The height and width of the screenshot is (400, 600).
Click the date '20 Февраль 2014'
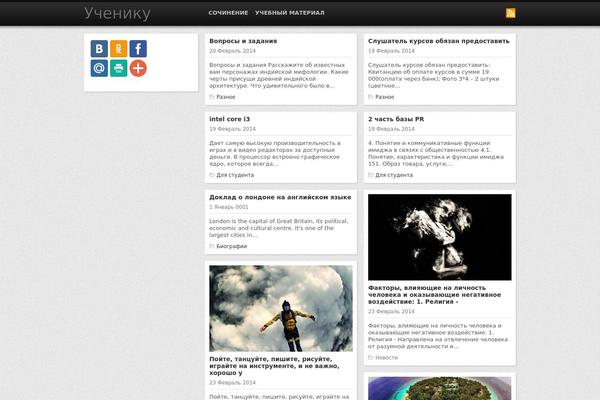(232, 51)
